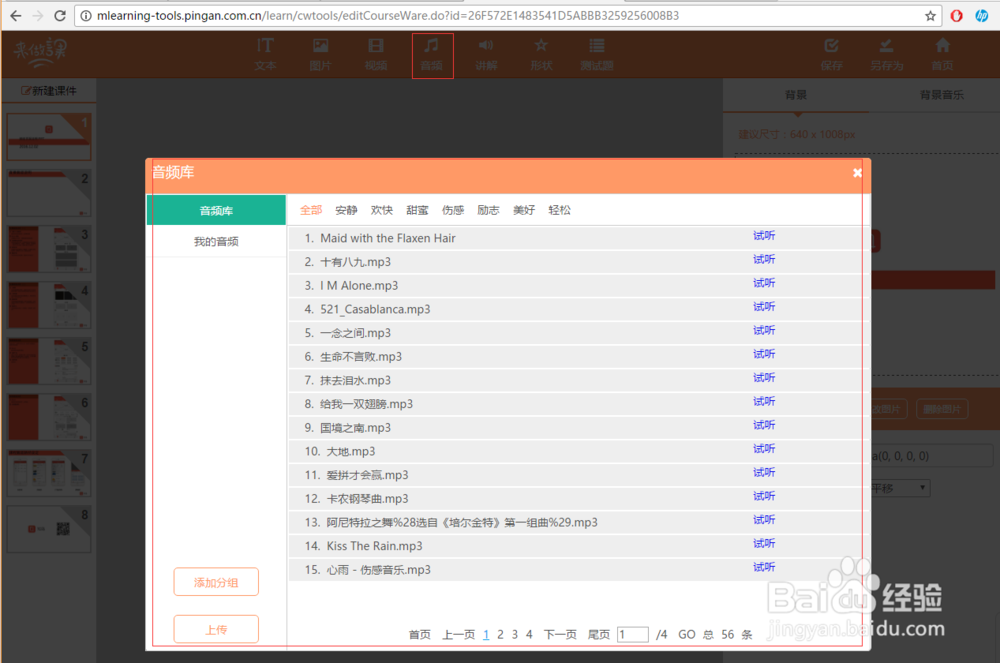Select the 形状 shape tool
The height and width of the screenshot is (663, 1000).
(541, 54)
